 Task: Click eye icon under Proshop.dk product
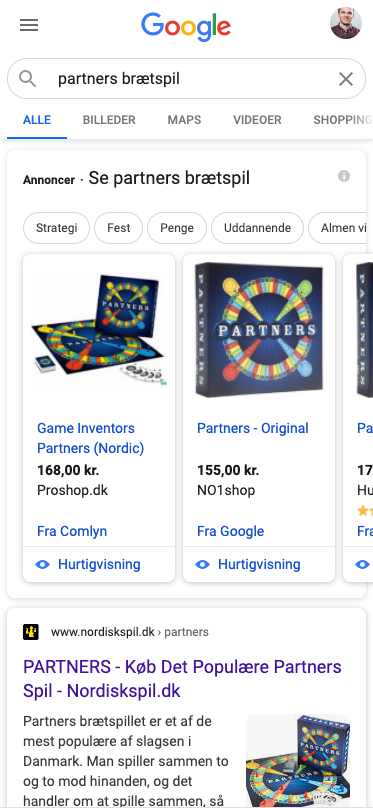click(42, 564)
